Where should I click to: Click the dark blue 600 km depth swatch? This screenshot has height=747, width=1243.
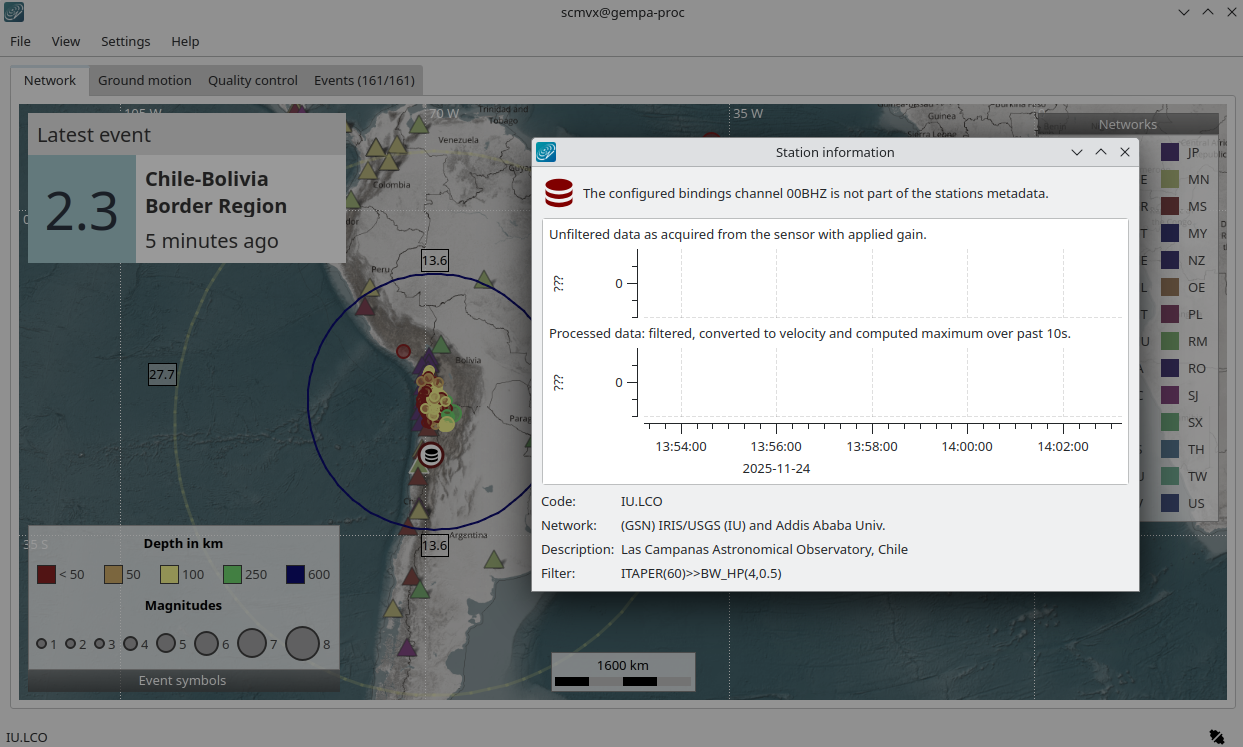pyautogui.click(x=295, y=574)
